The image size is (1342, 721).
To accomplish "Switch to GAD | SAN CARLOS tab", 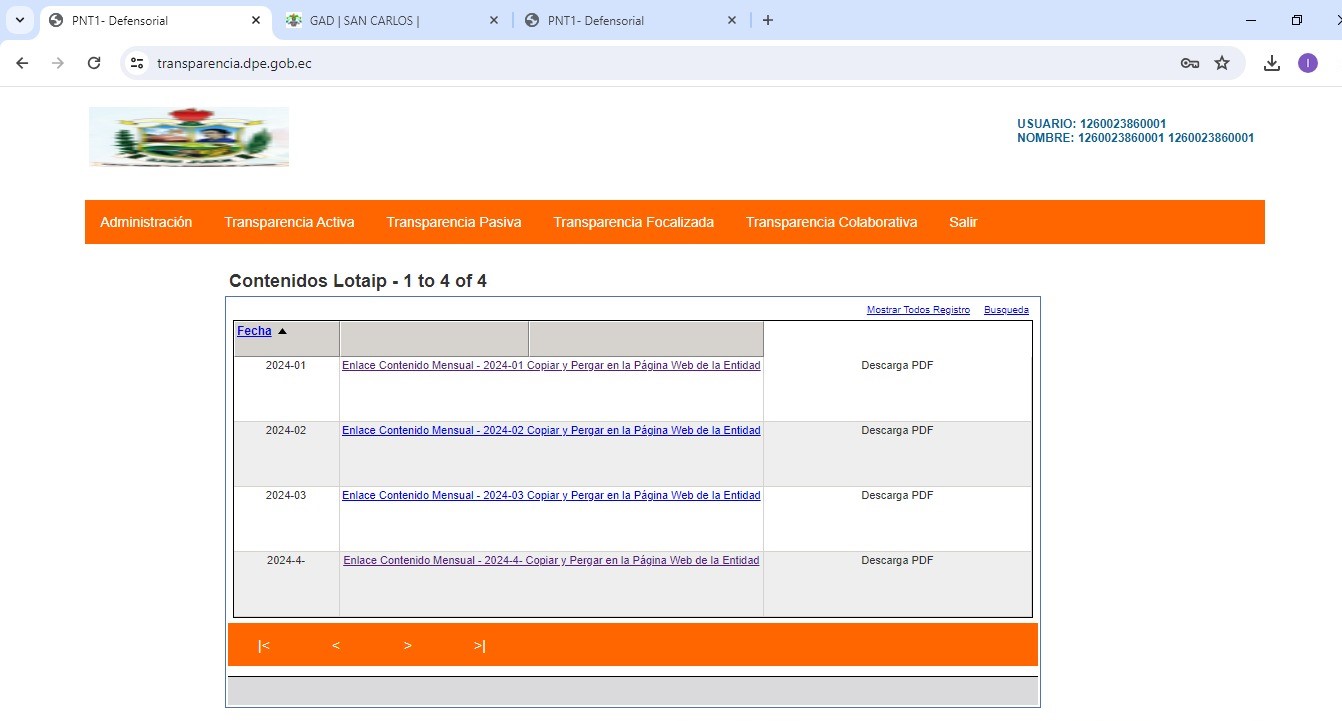I will (x=380, y=20).
